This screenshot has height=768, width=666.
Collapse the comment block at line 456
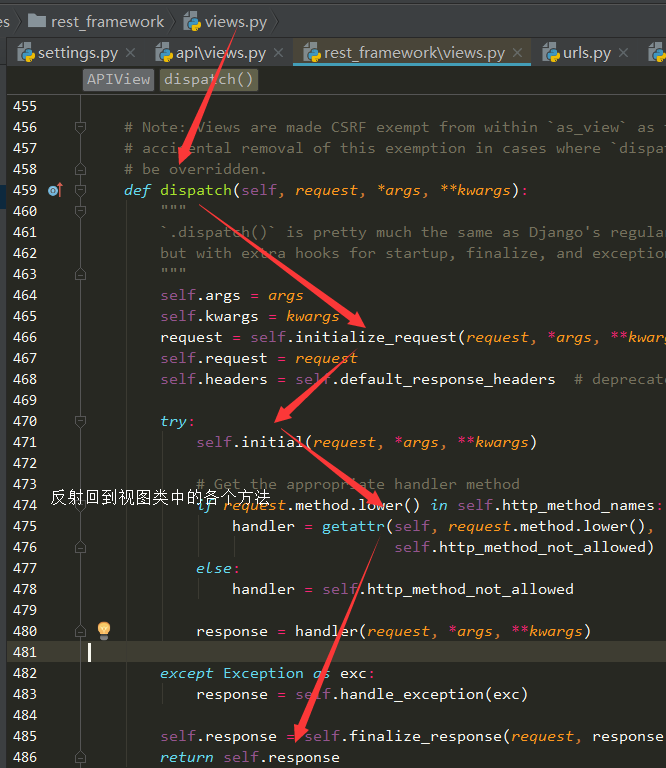click(80, 127)
